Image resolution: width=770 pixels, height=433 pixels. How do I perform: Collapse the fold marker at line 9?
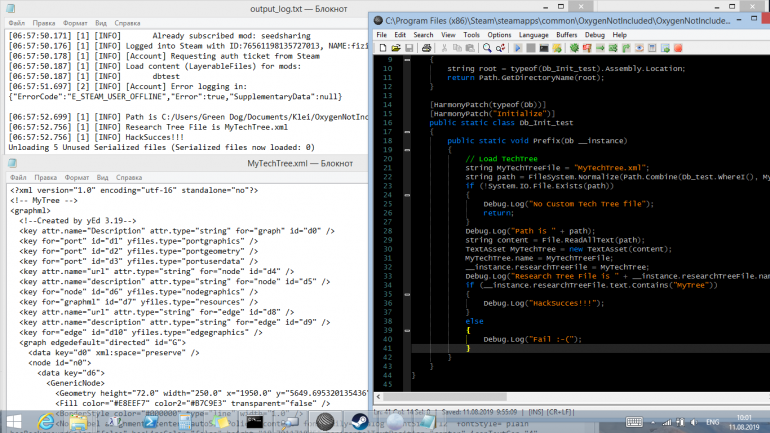(407, 59)
